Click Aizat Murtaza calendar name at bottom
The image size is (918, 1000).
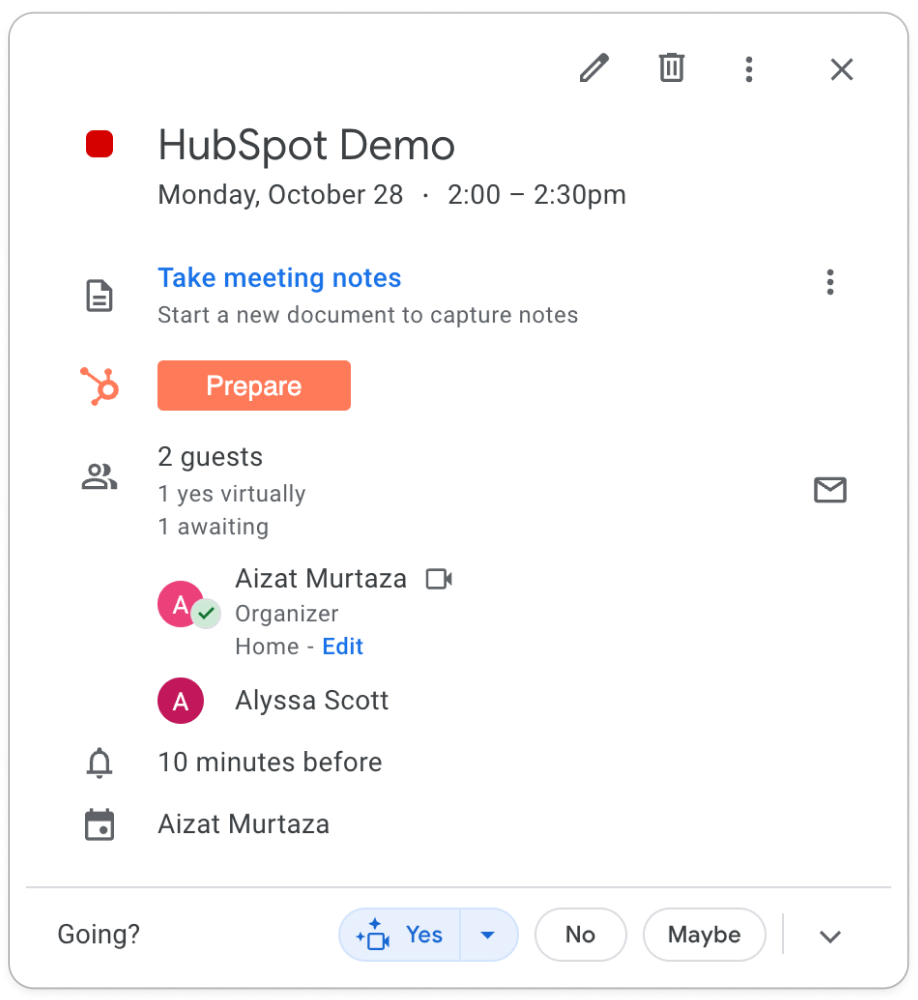click(244, 824)
